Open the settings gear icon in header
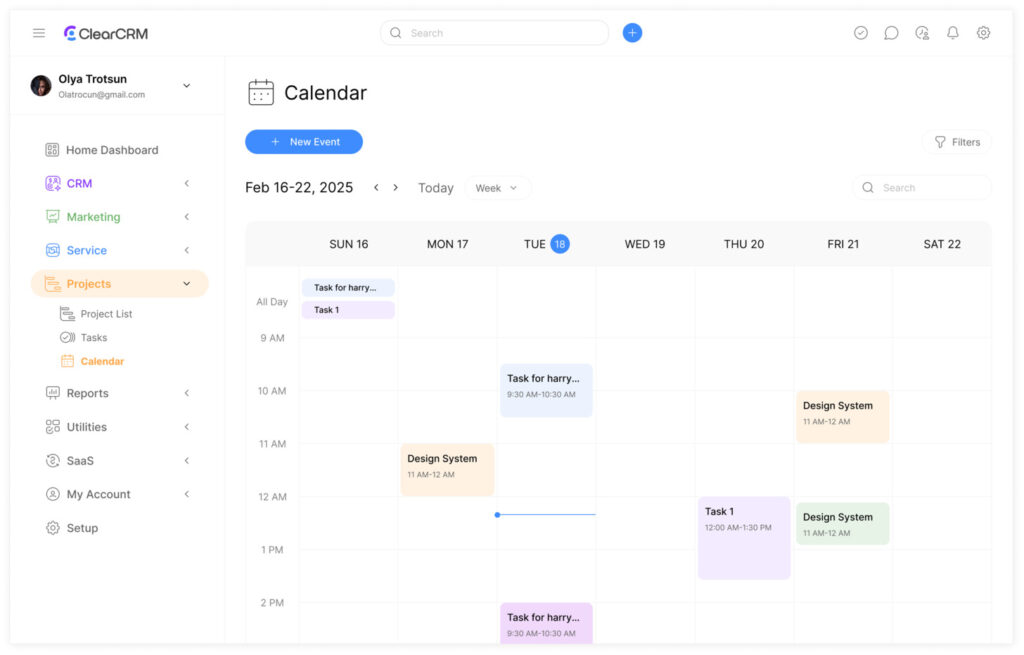The height and width of the screenshot is (655, 1024). coord(983,33)
